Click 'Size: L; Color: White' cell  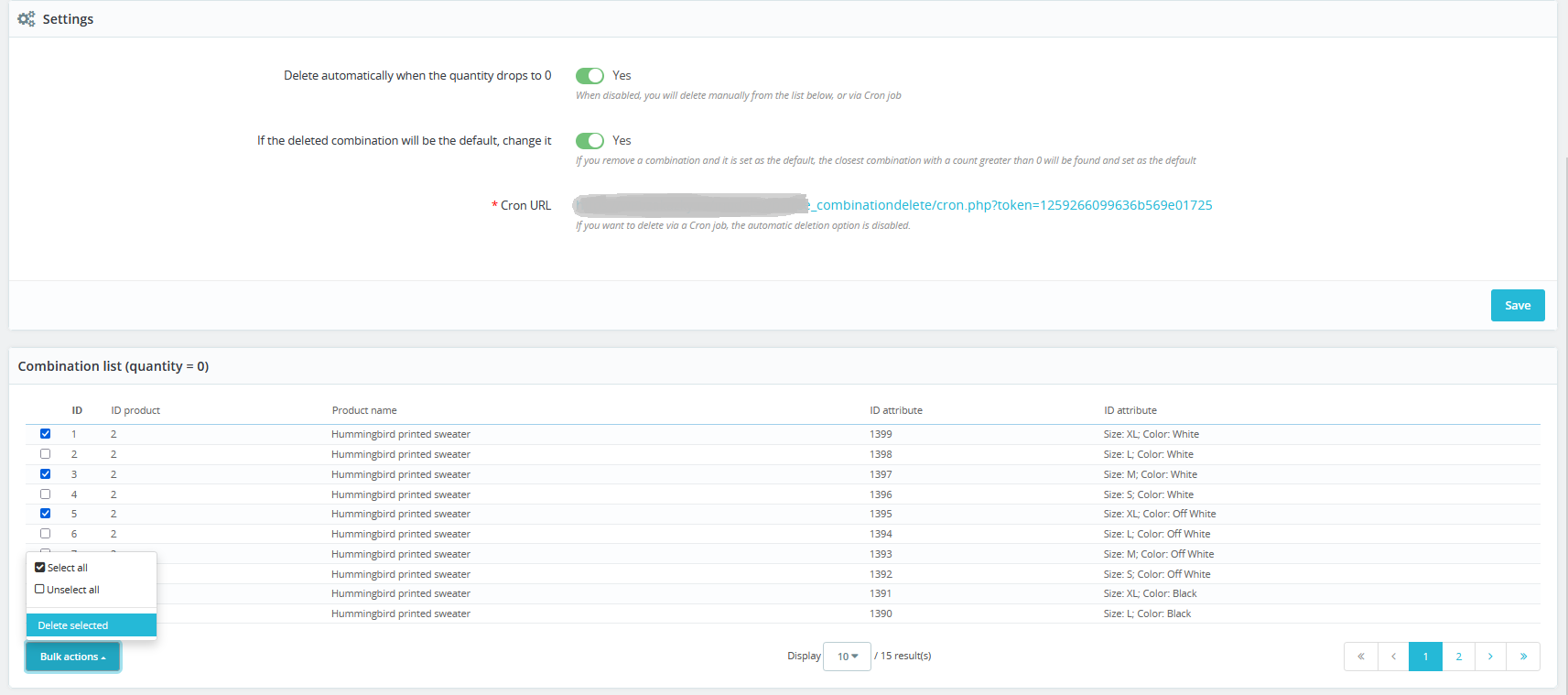click(1148, 454)
